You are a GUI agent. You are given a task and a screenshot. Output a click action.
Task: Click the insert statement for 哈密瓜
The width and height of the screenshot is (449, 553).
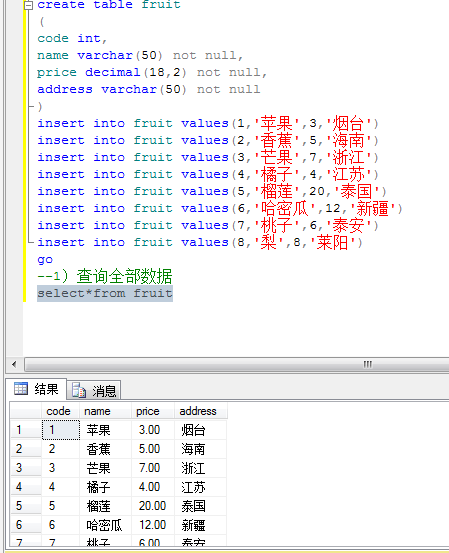coord(220,208)
